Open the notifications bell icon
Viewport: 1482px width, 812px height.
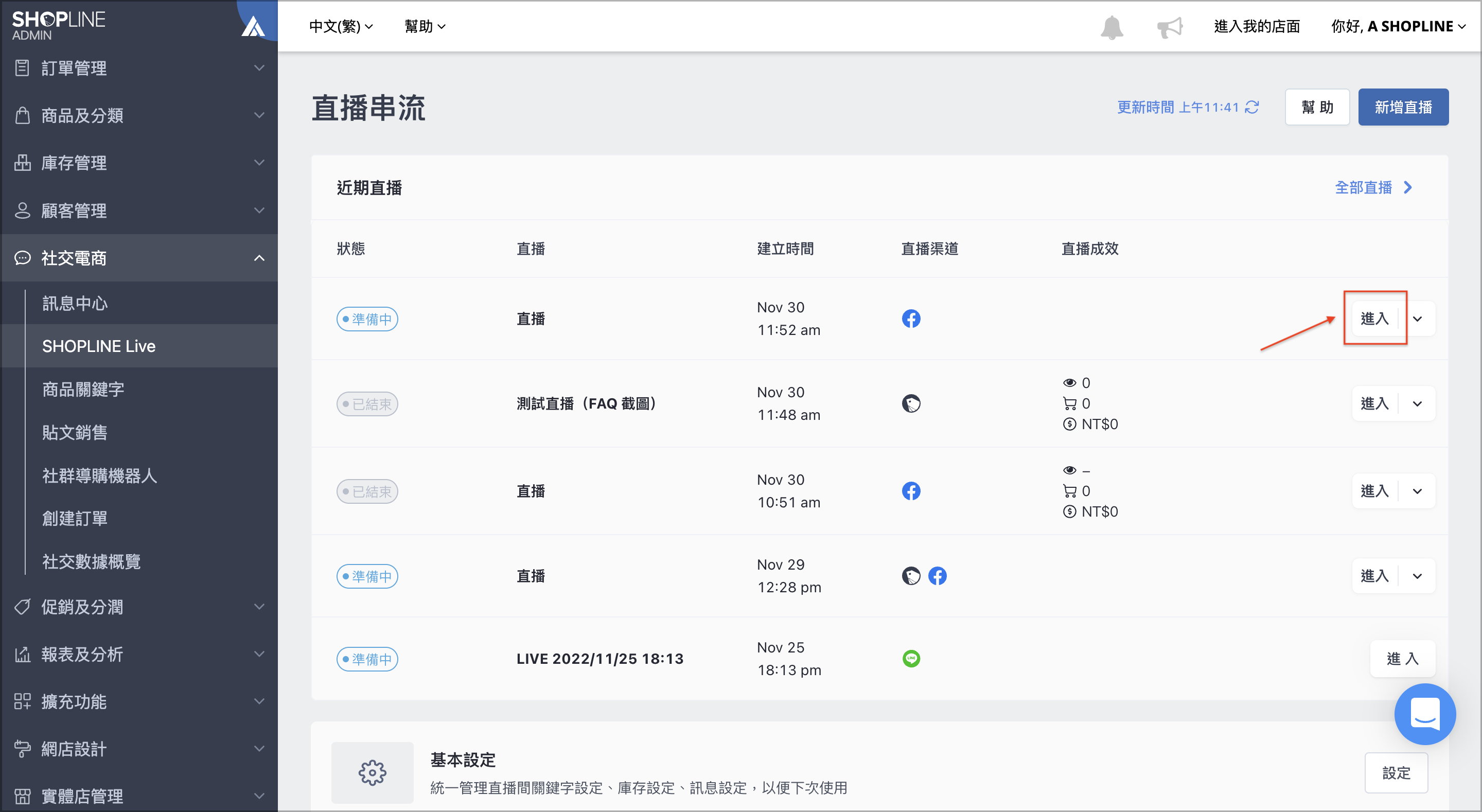click(x=1111, y=27)
